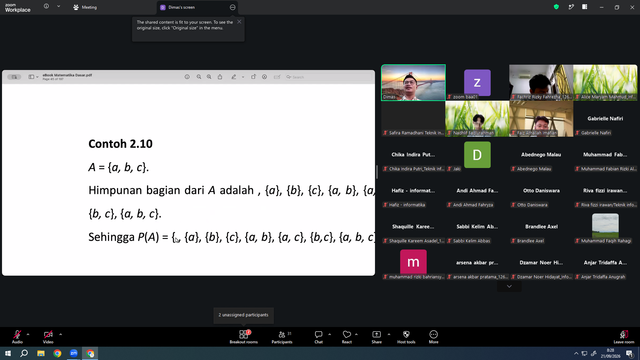
Task: Open Zoom app in taskbar
Action: point(74,353)
